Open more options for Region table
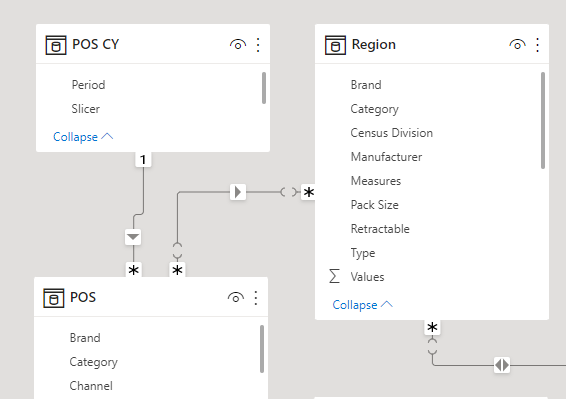566x399 pixels. point(537,45)
